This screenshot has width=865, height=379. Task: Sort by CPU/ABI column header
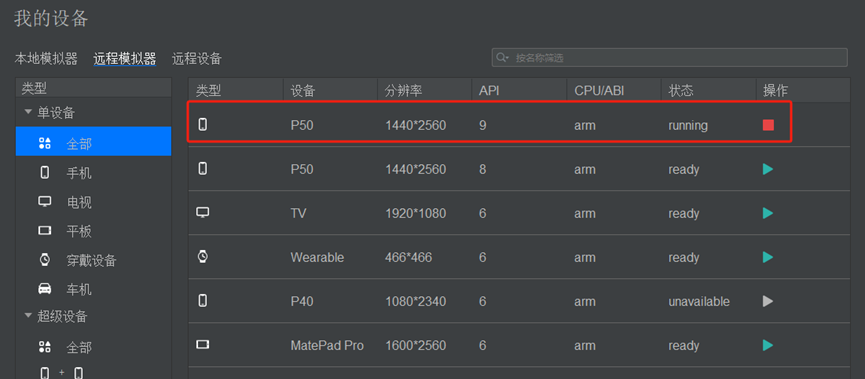614,90
